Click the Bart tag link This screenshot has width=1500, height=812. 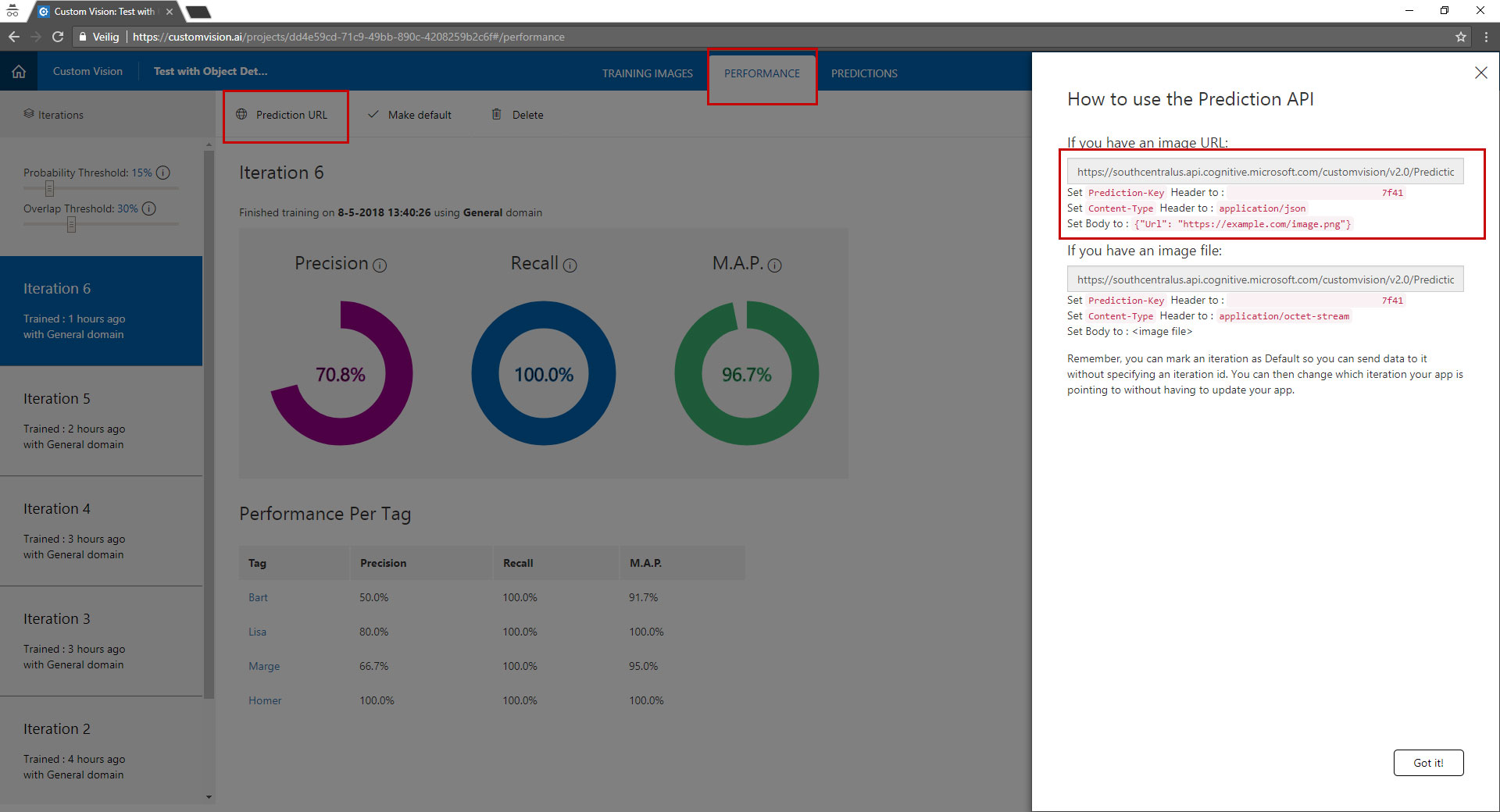point(258,597)
